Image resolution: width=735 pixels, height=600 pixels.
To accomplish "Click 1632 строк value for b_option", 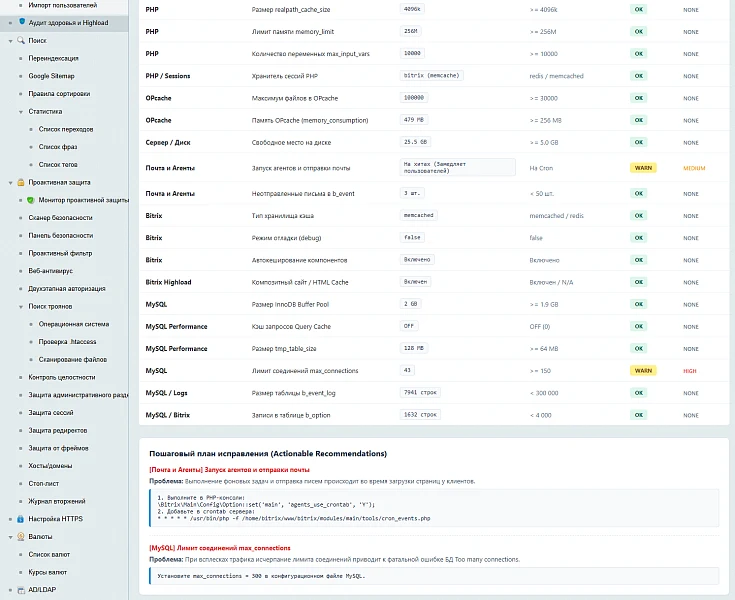I will [x=420, y=414].
